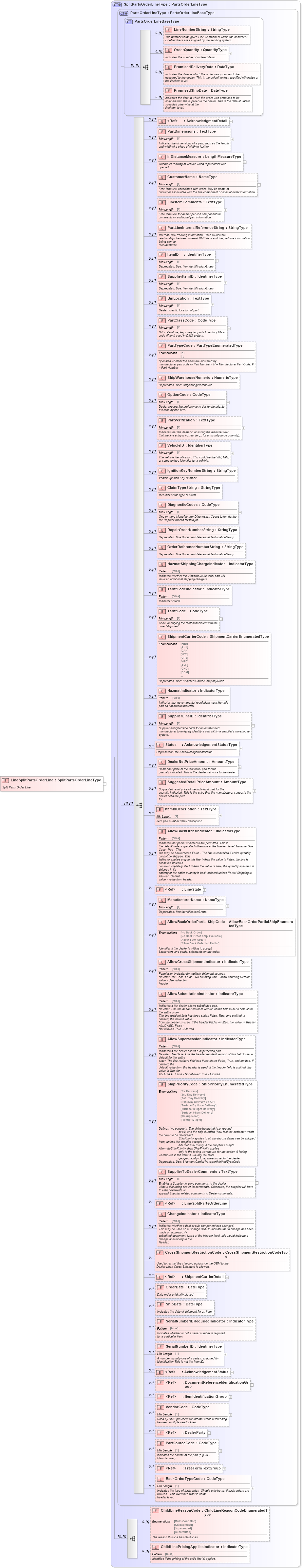Viewport: 302px width, 1568px height.
Task: Click the SplitPartsOrderLineType complex type icon
Action: tap(118, 4)
